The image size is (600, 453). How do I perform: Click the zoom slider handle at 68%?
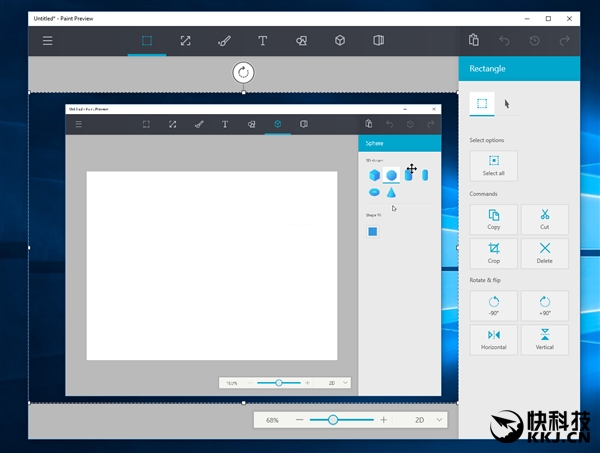(333, 420)
